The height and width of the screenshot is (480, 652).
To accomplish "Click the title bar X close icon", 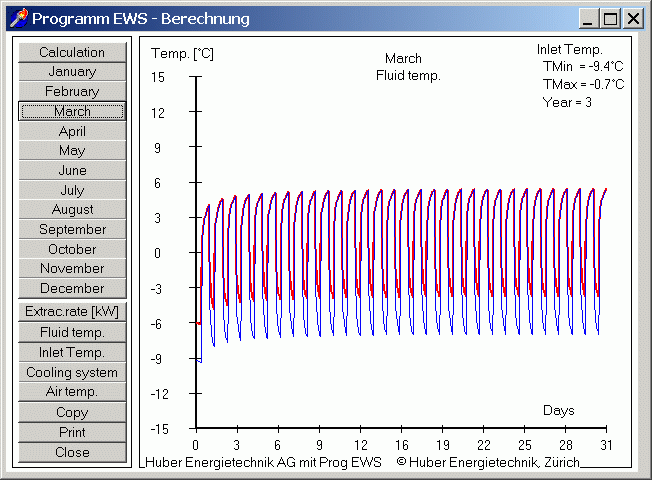I will [633, 19].
